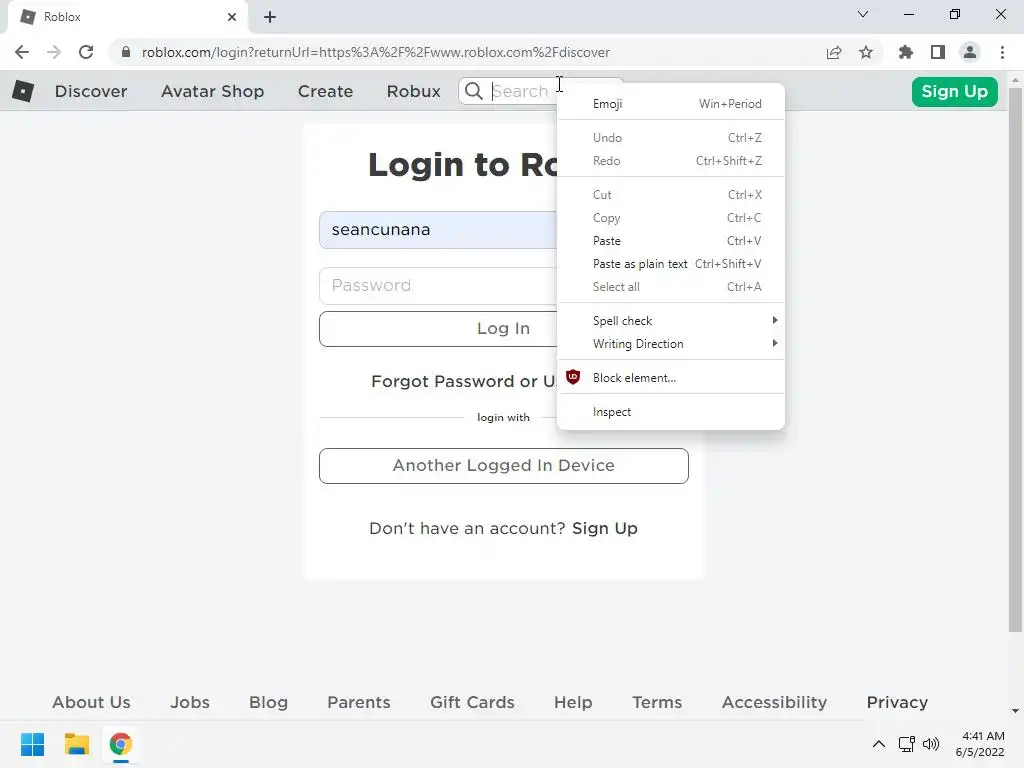Image resolution: width=1024 pixels, height=768 pixels.
Task: Open the Discover nav link
Action: [x=91, y=91]
